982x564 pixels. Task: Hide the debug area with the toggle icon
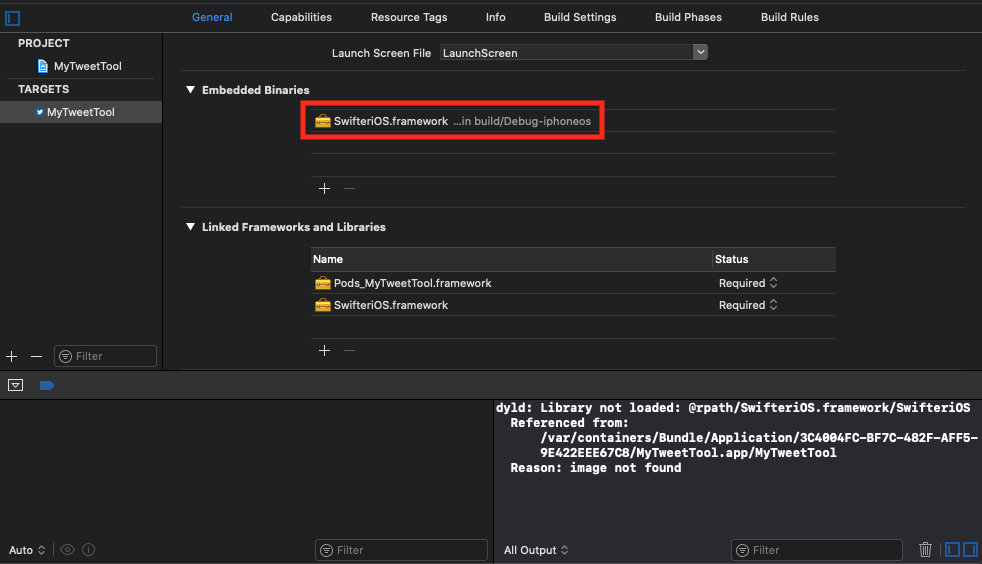point(15,385)
